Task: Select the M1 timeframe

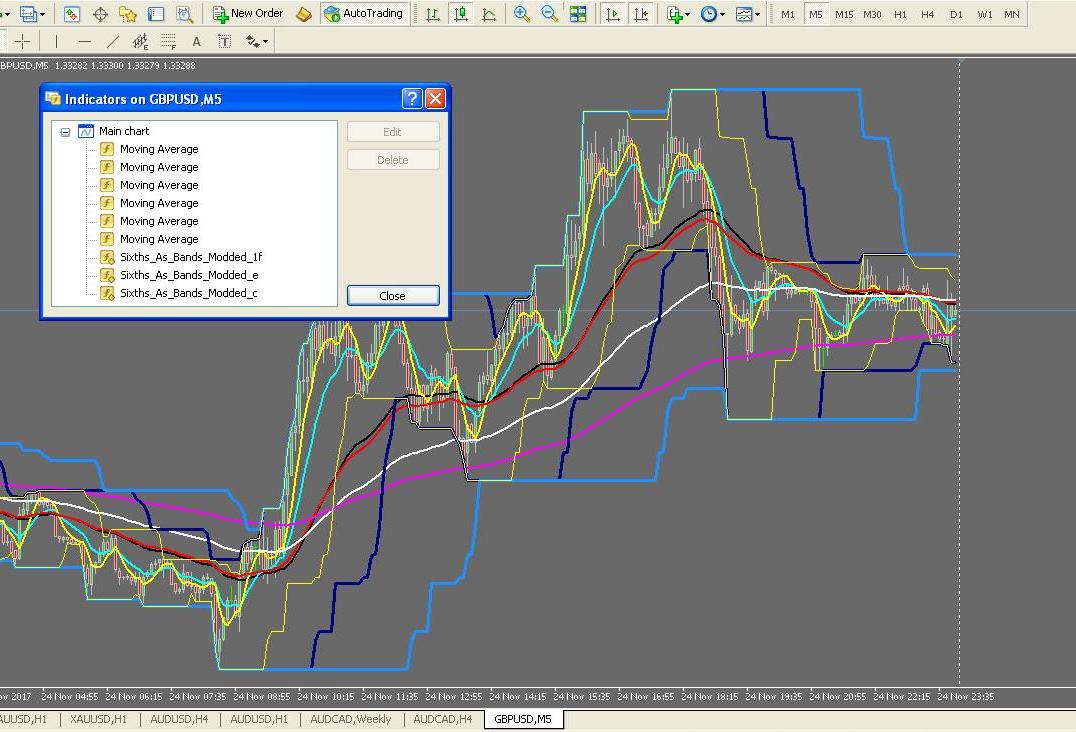Action: click(x=788, y=14)
